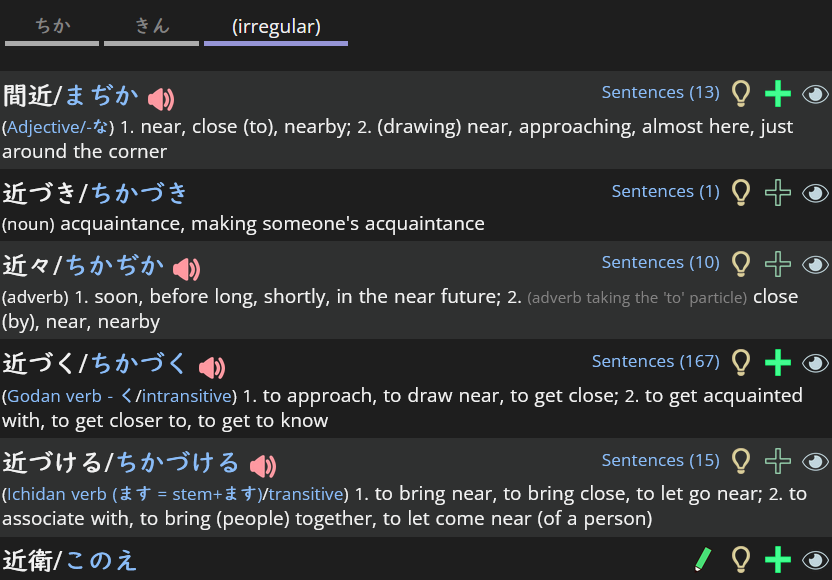Toggle the eye icon for 近々

pos(816,264)
